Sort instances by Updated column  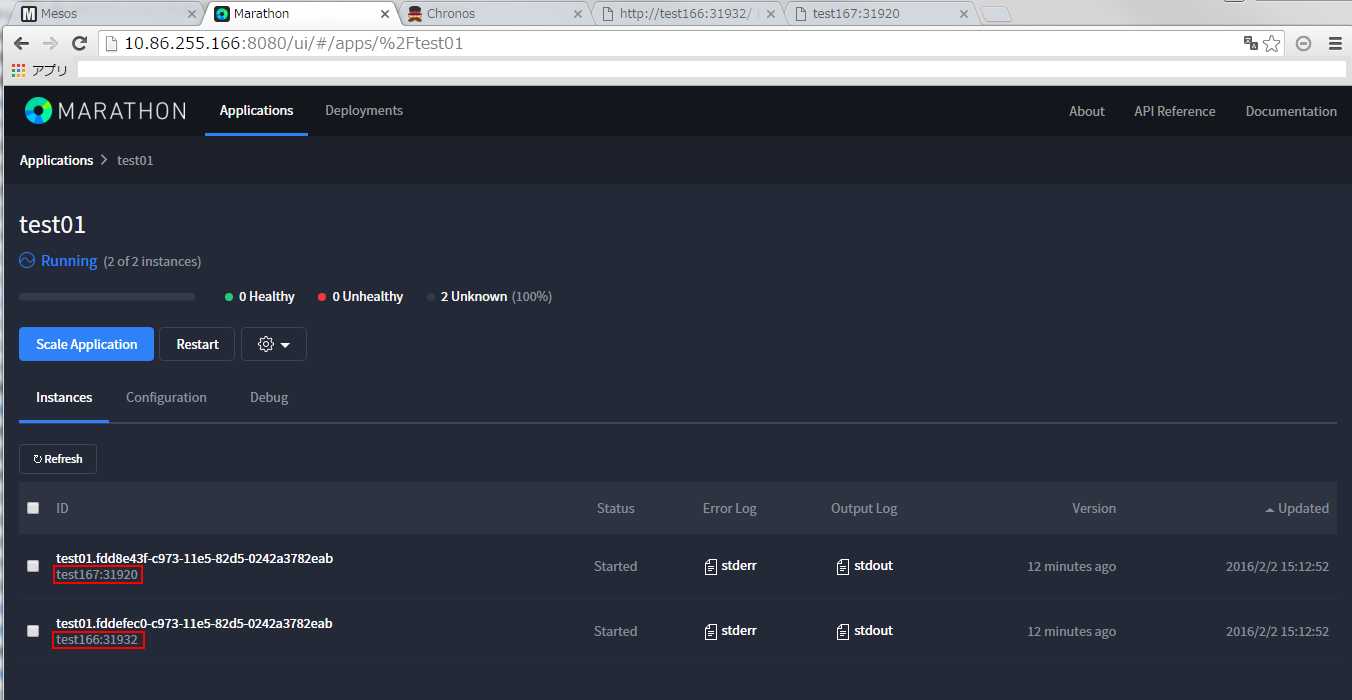click(x=1297, y=508)
